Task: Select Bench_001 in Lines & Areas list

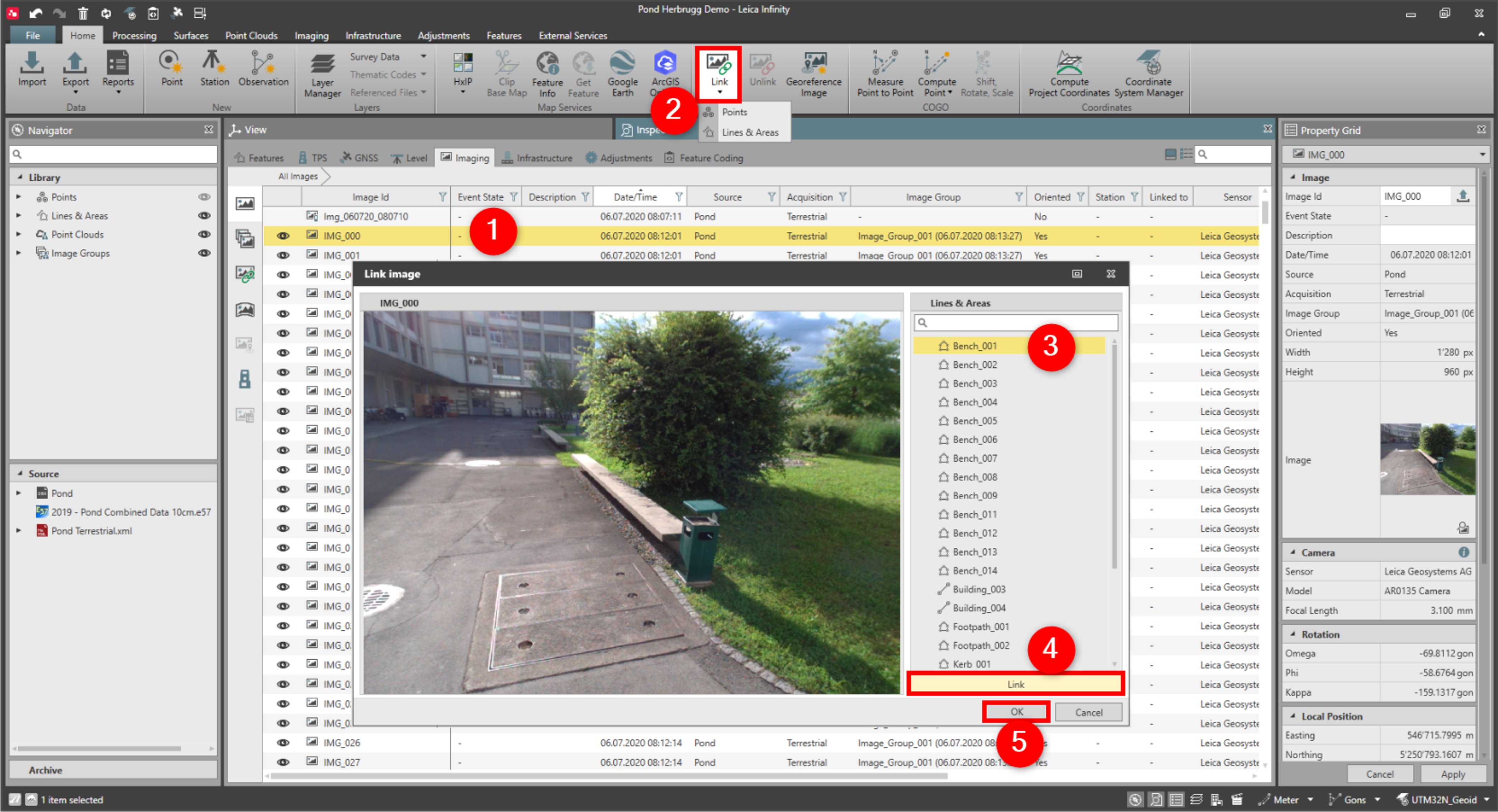Action: (1009, 345)
